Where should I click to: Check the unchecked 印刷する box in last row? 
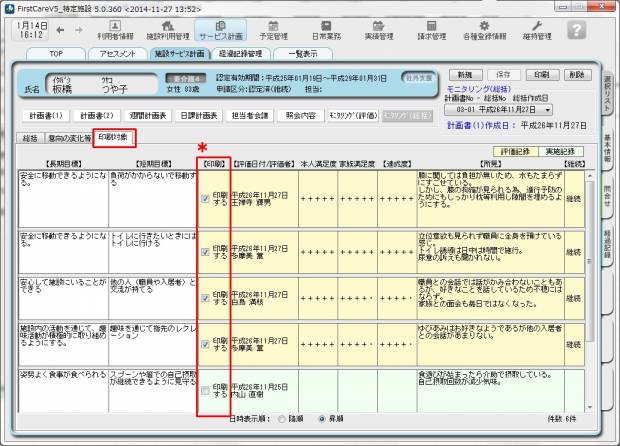pos(205,391)
